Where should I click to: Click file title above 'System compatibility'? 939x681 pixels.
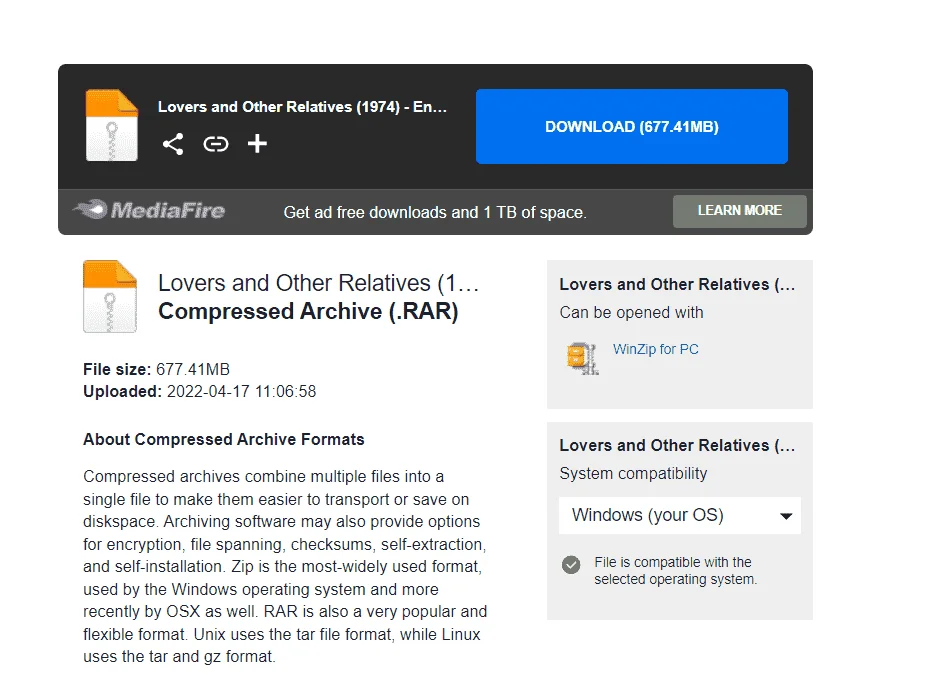(x=677, y=445)
